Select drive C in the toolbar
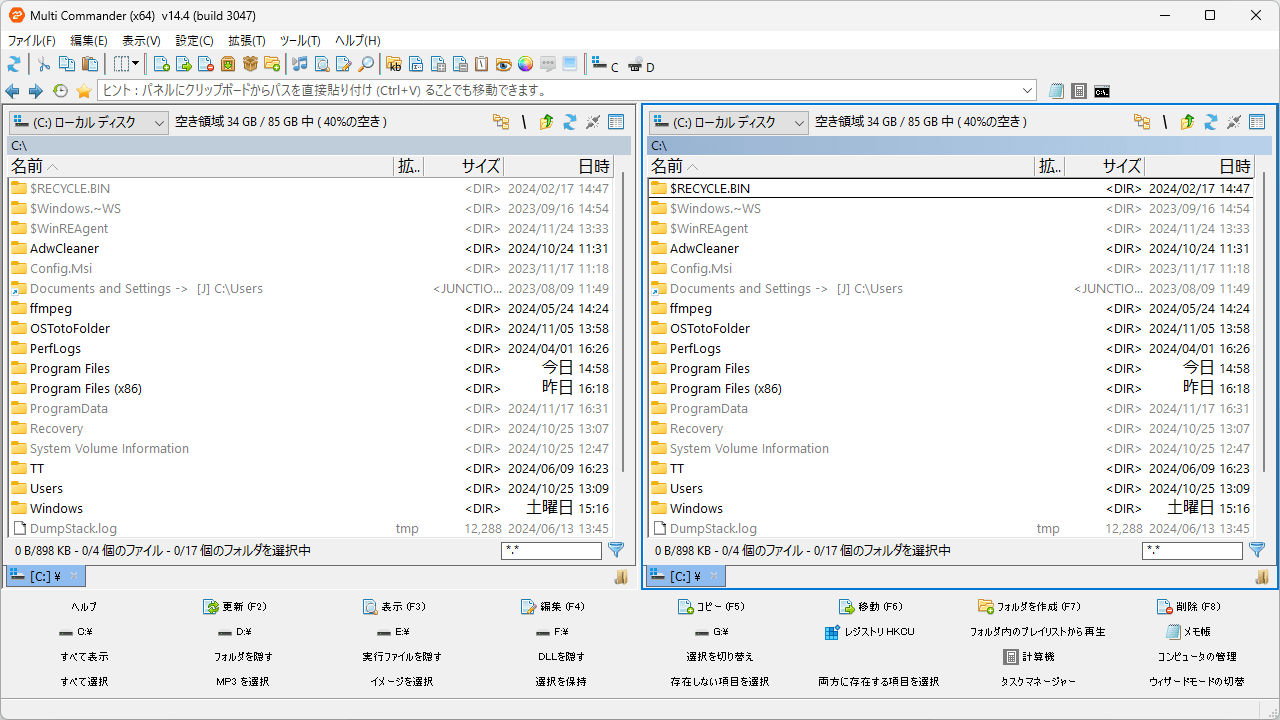 tap(605, 65)
